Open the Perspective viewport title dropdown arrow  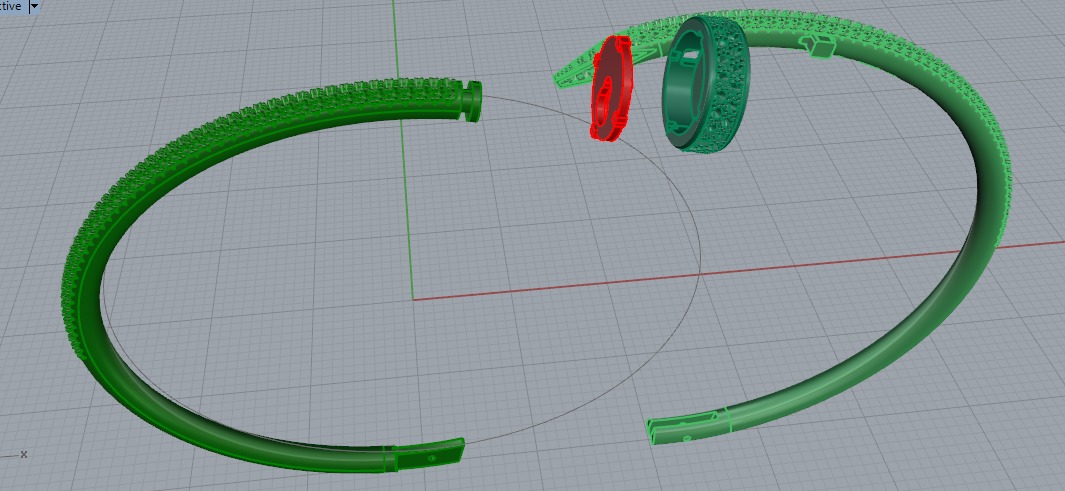coord(35,6)
